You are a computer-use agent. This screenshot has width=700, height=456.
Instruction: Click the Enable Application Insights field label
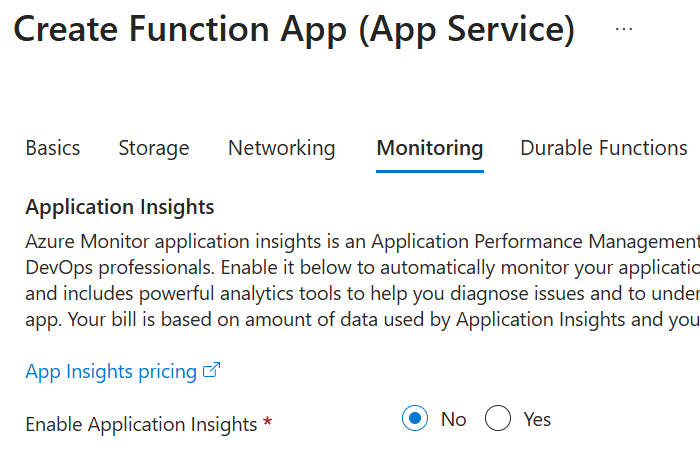click(141, 424)
